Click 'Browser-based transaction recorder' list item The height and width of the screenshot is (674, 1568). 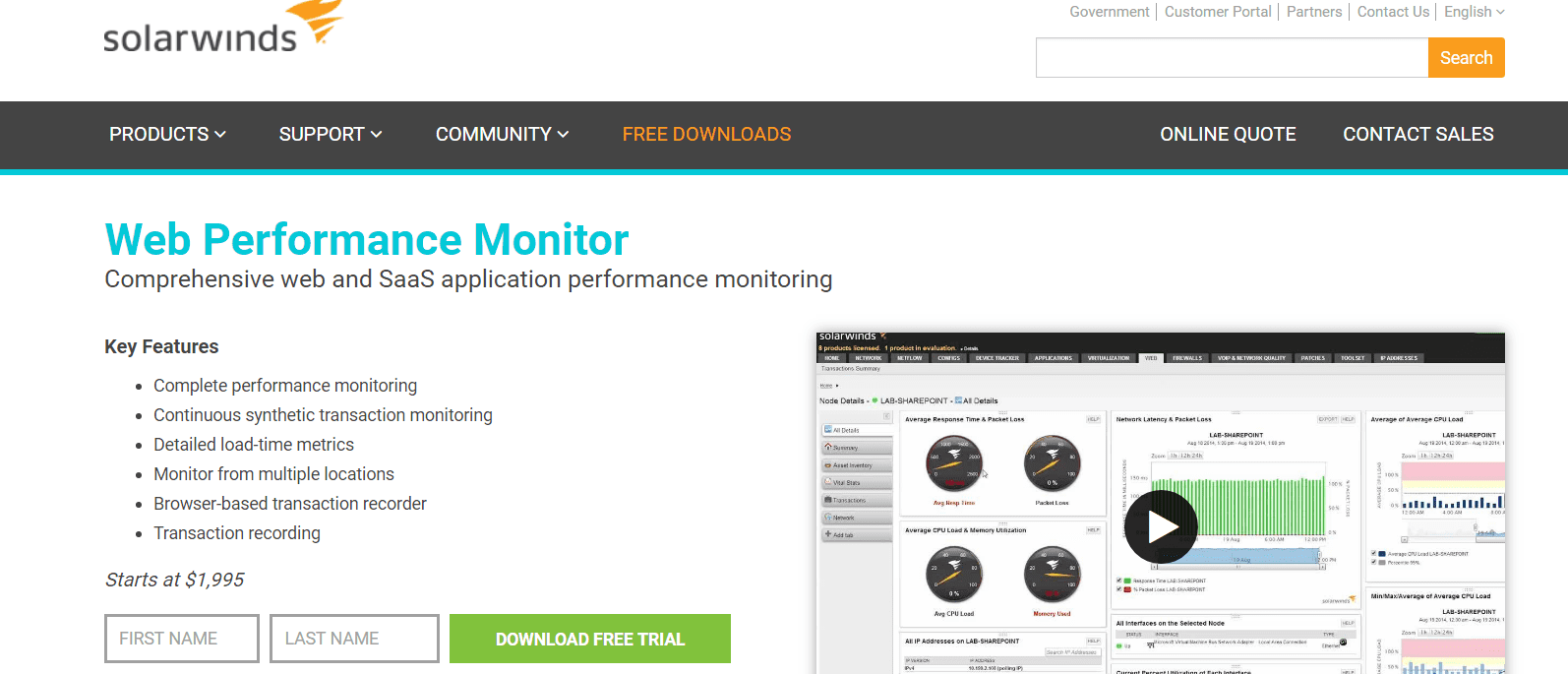290,504
